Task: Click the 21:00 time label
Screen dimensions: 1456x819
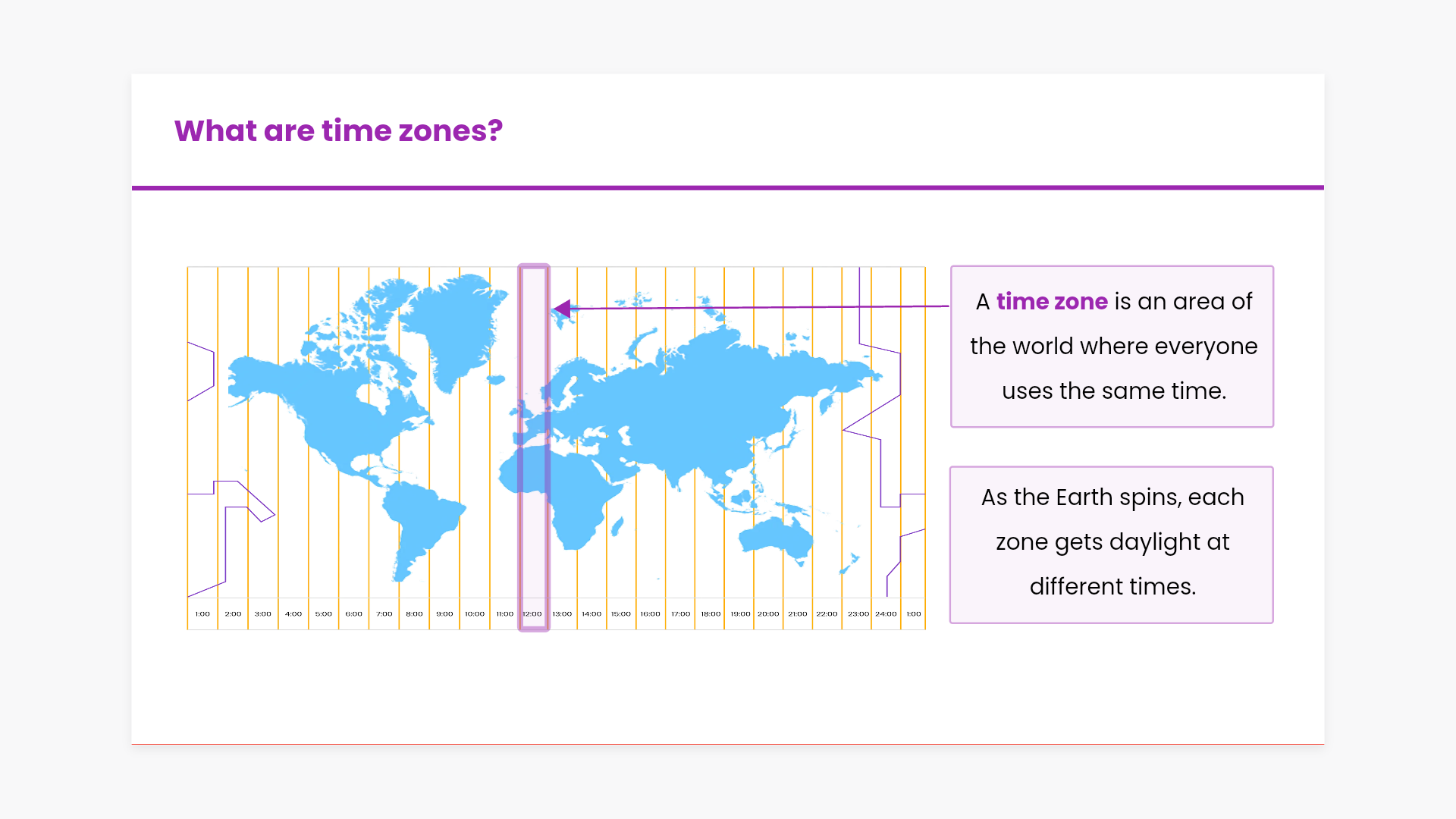Action: [x=798, y=614]
